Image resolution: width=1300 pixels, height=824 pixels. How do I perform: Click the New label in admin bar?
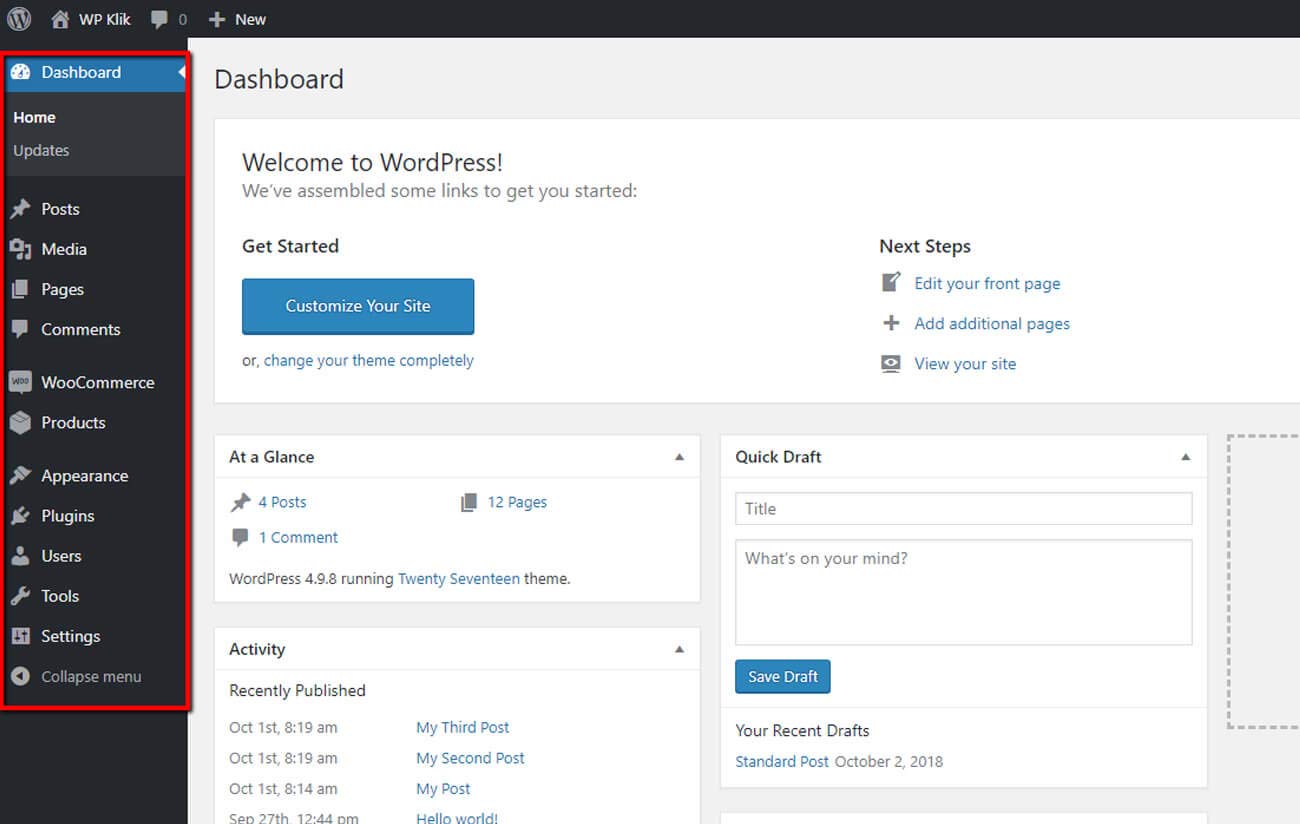click(x=250, y=19)
